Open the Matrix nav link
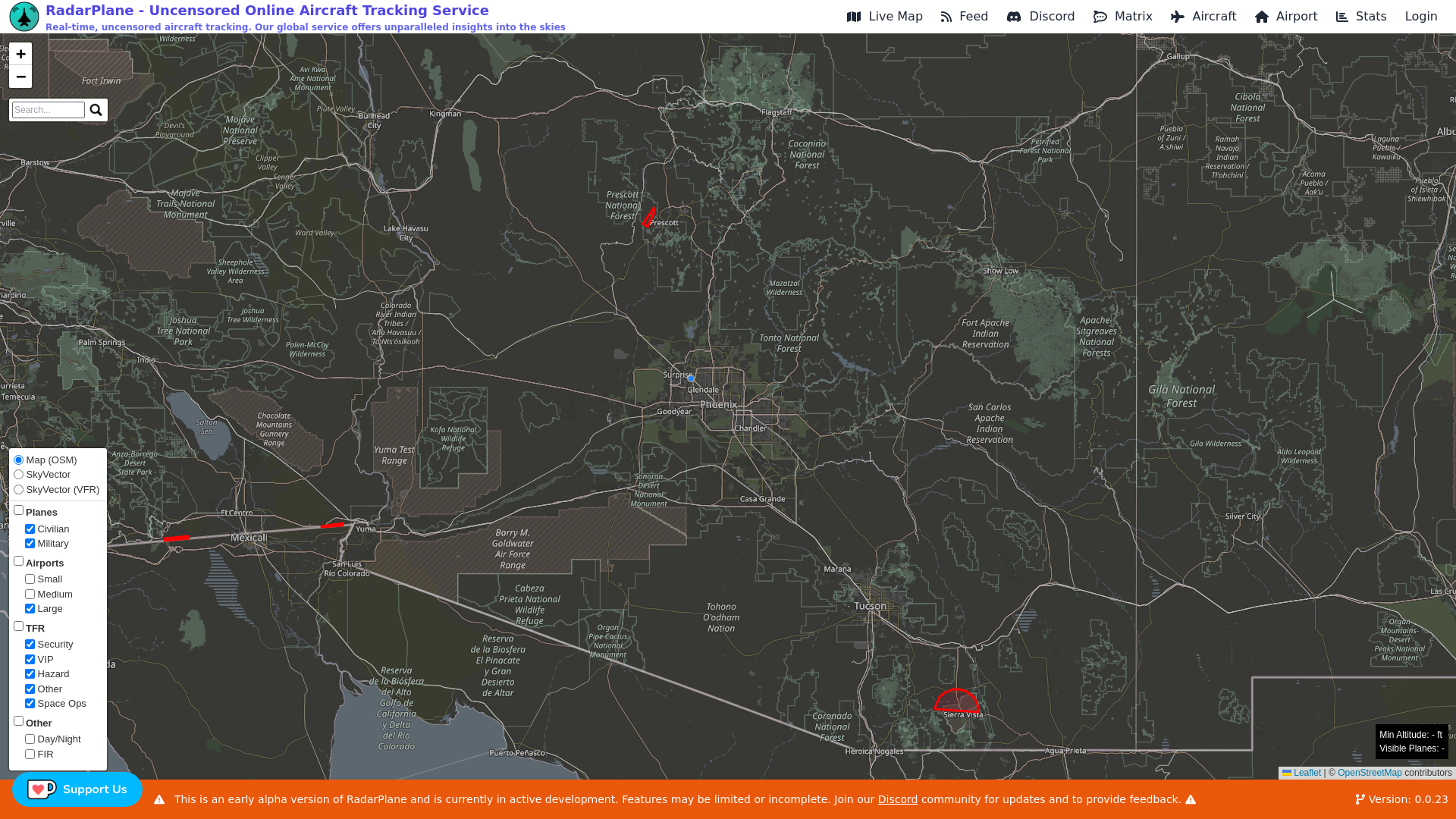This screenshot has width=1456, height=819. coord(1123,17)
